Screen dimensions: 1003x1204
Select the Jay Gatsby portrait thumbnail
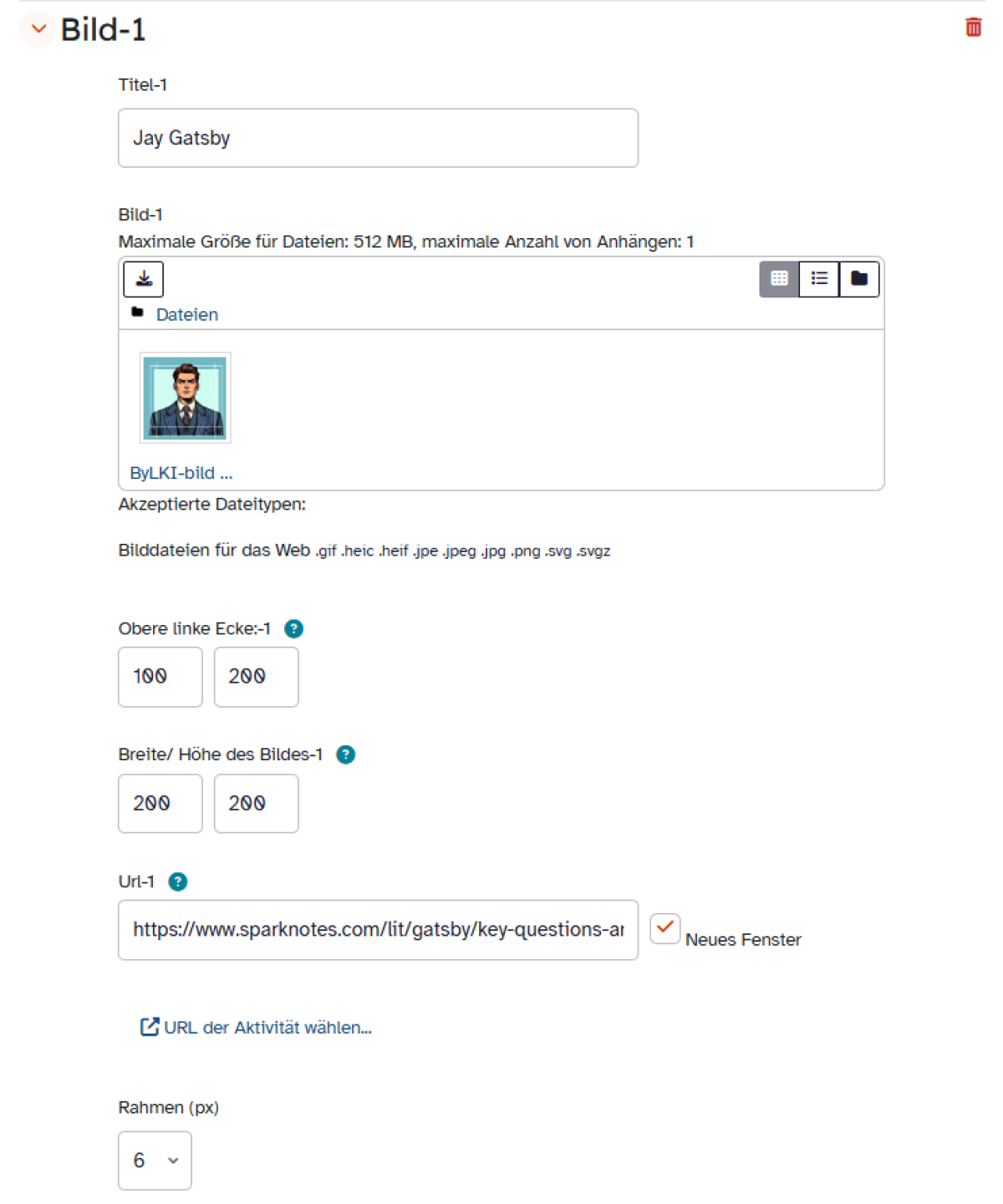185,398
